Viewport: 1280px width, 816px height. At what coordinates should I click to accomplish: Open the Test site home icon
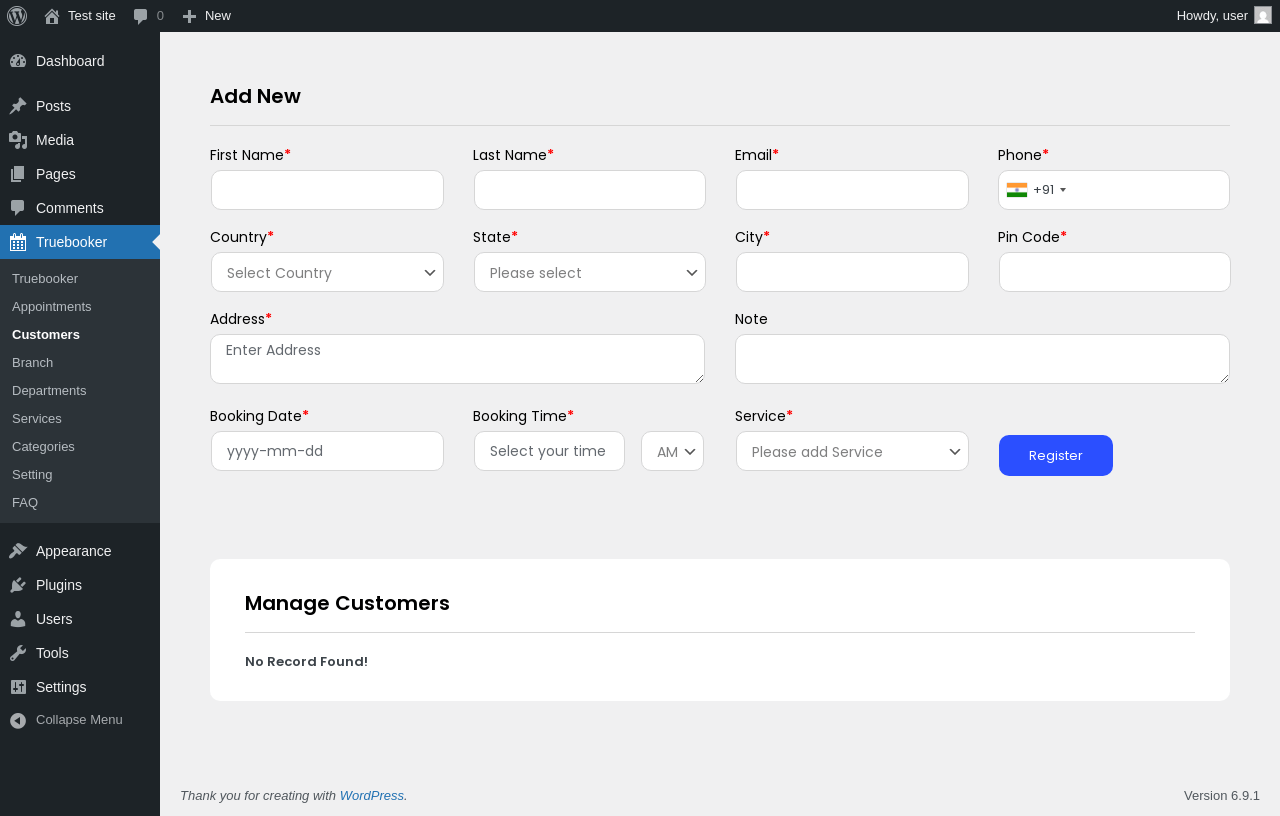(52, 16)
